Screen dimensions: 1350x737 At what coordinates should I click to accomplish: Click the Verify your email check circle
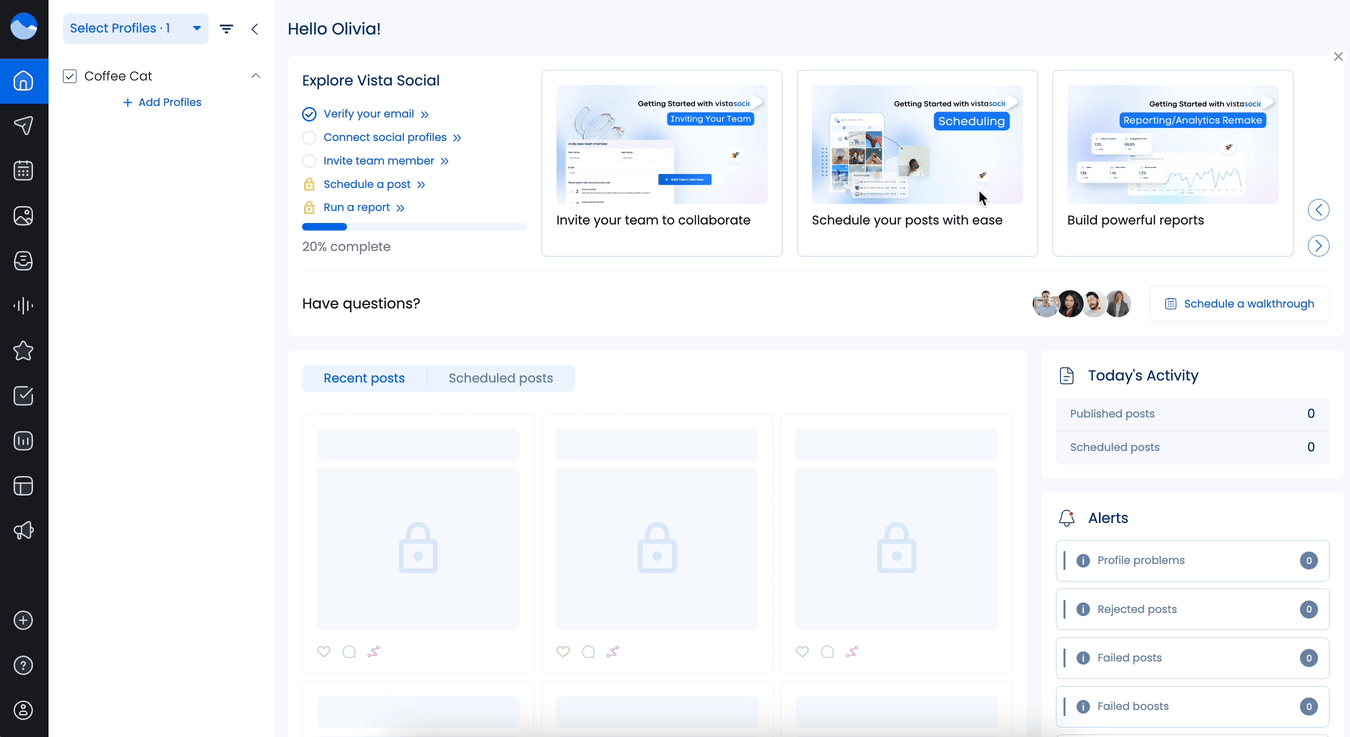(309, 114)
